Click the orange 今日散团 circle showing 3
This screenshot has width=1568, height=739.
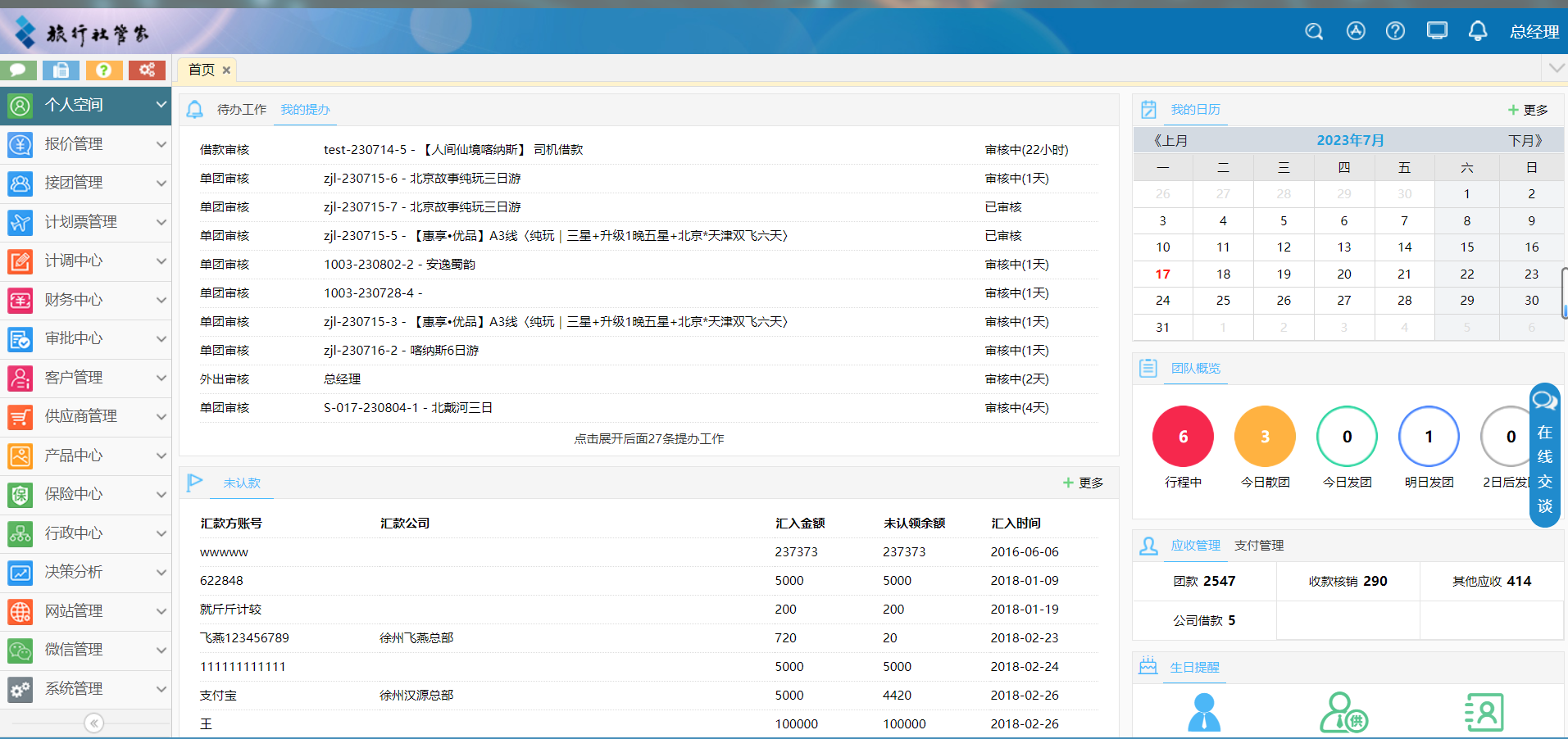point(1265,437)
